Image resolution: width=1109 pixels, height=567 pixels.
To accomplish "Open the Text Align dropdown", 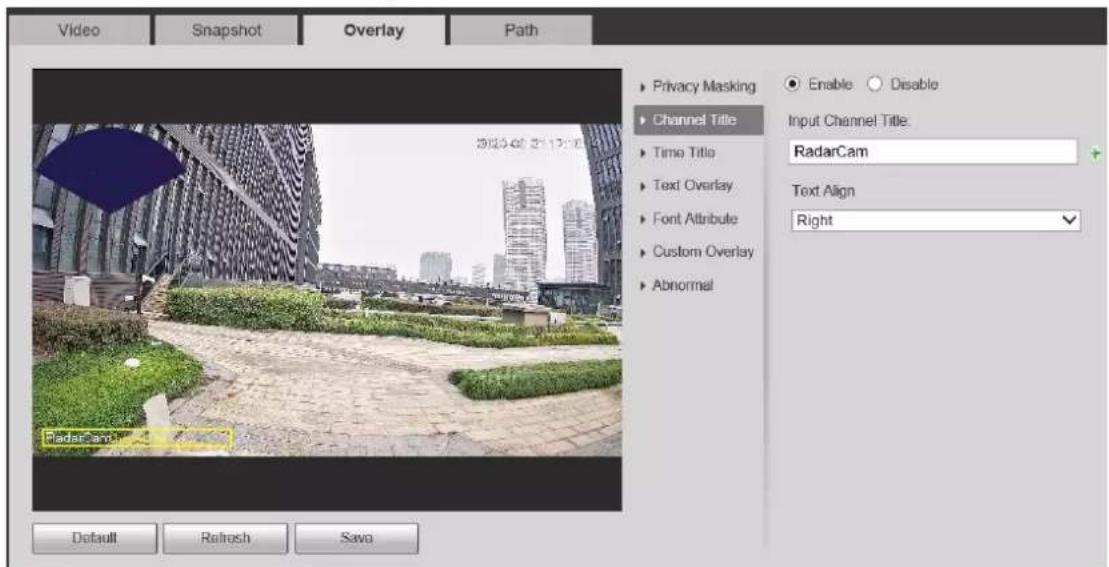I will point(936,221).
